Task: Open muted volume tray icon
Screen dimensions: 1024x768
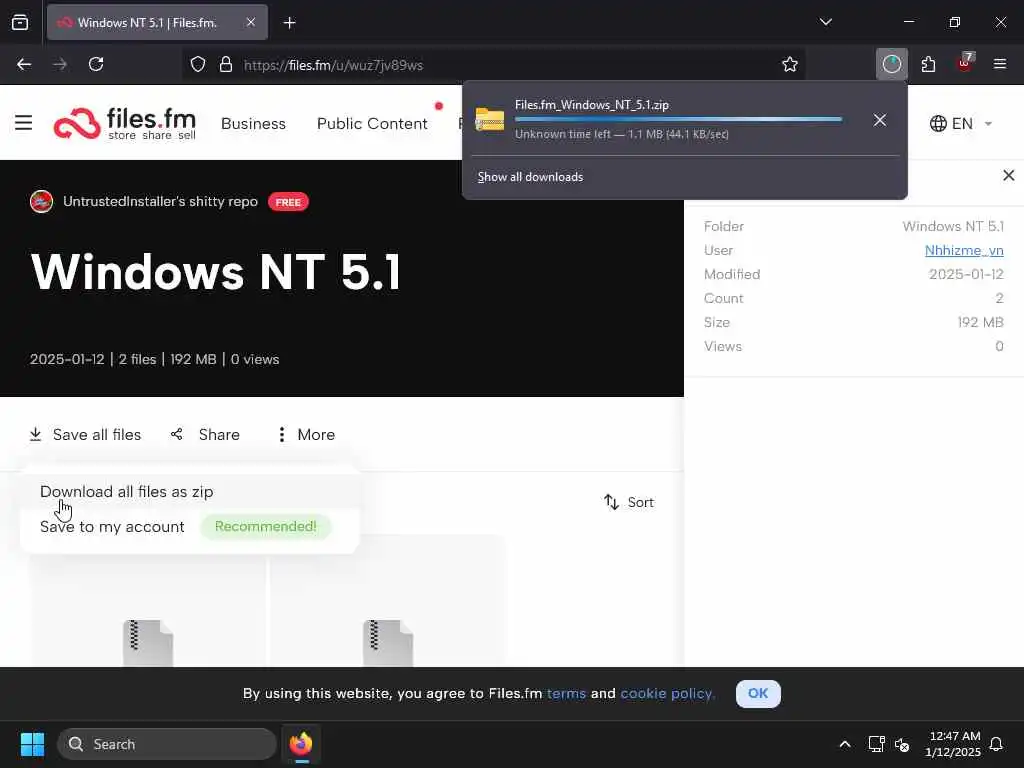Action: click(x=902, y=744)
